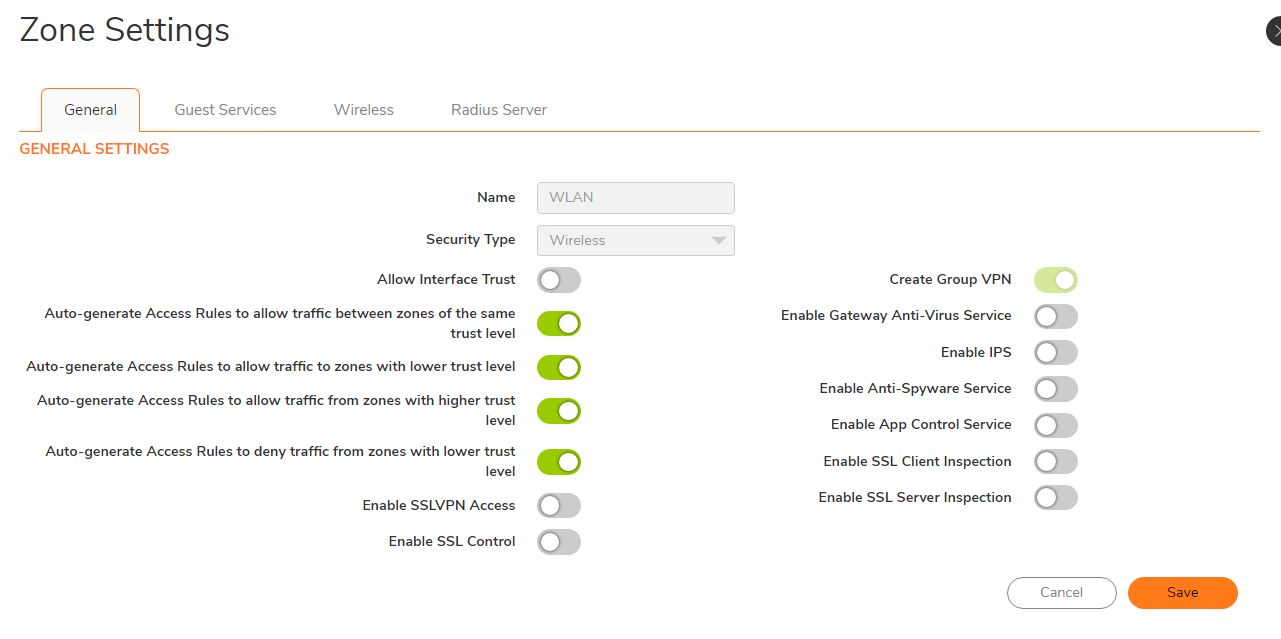The image size is (1281, 639).
Task: Toggle Create Group VPN switch
Action: coord(1056,280)
